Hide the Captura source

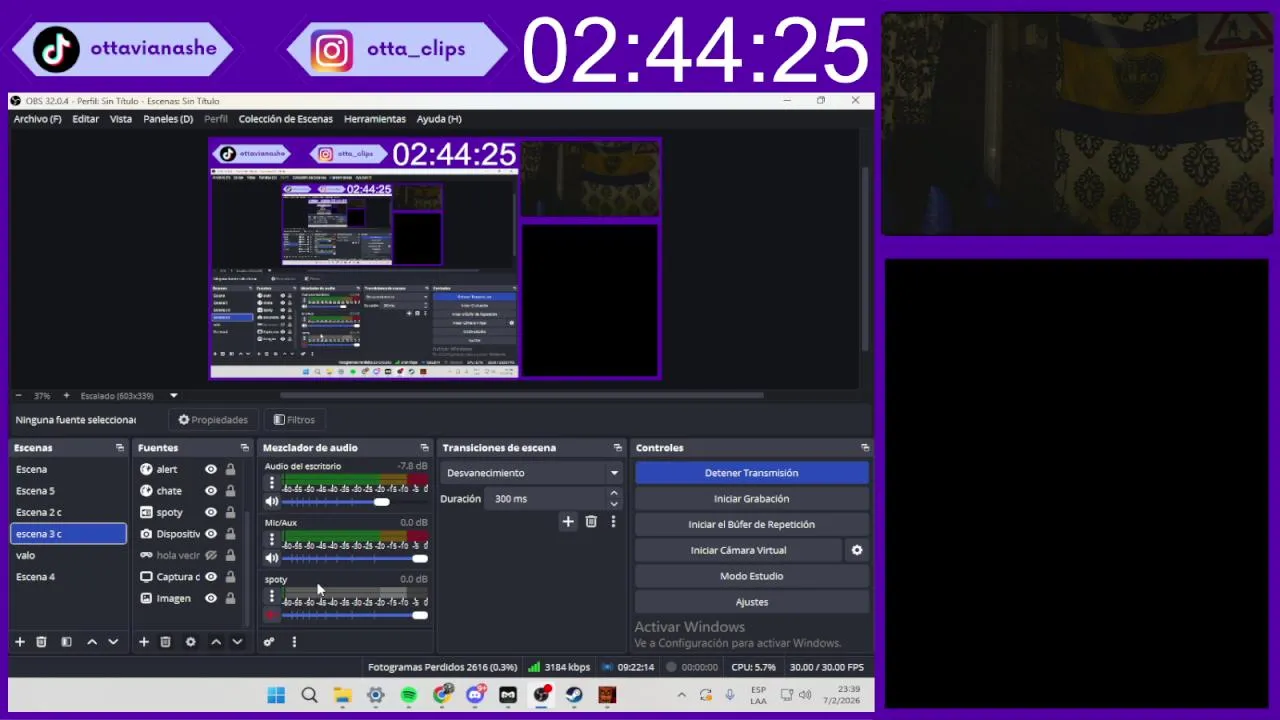point(211,577)
